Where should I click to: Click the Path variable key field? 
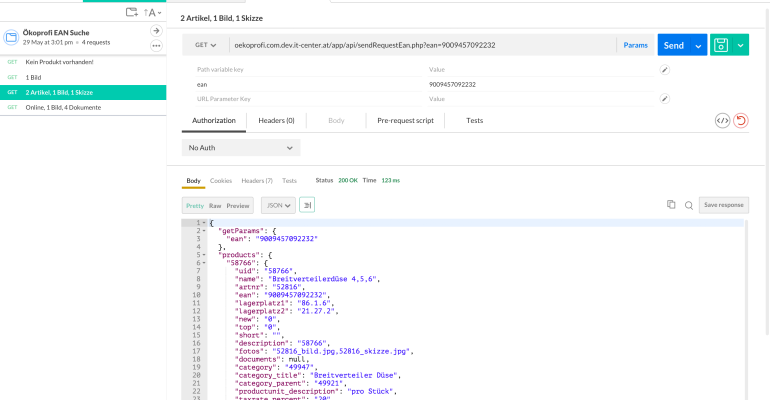pos(309,70)
